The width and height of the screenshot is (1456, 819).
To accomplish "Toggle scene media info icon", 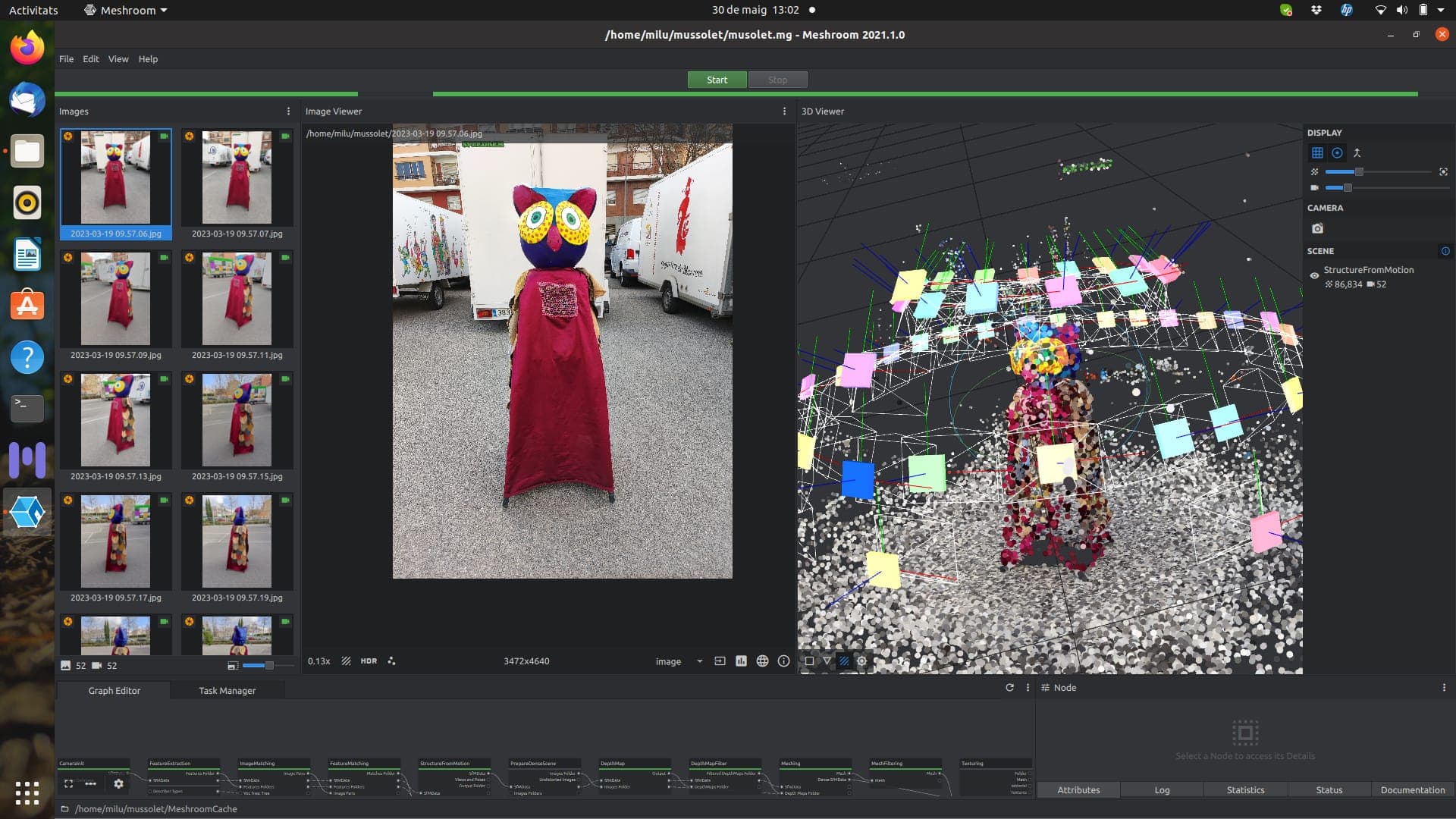I will click(1445, 251).
